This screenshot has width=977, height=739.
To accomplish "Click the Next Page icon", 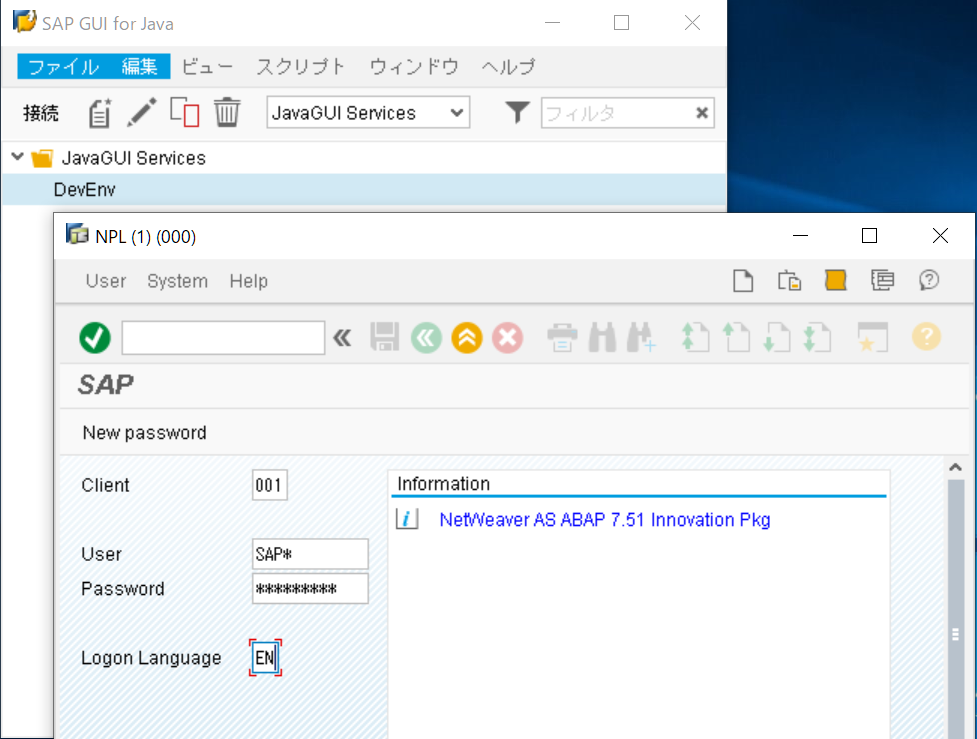I will click(x=776, y=337).
